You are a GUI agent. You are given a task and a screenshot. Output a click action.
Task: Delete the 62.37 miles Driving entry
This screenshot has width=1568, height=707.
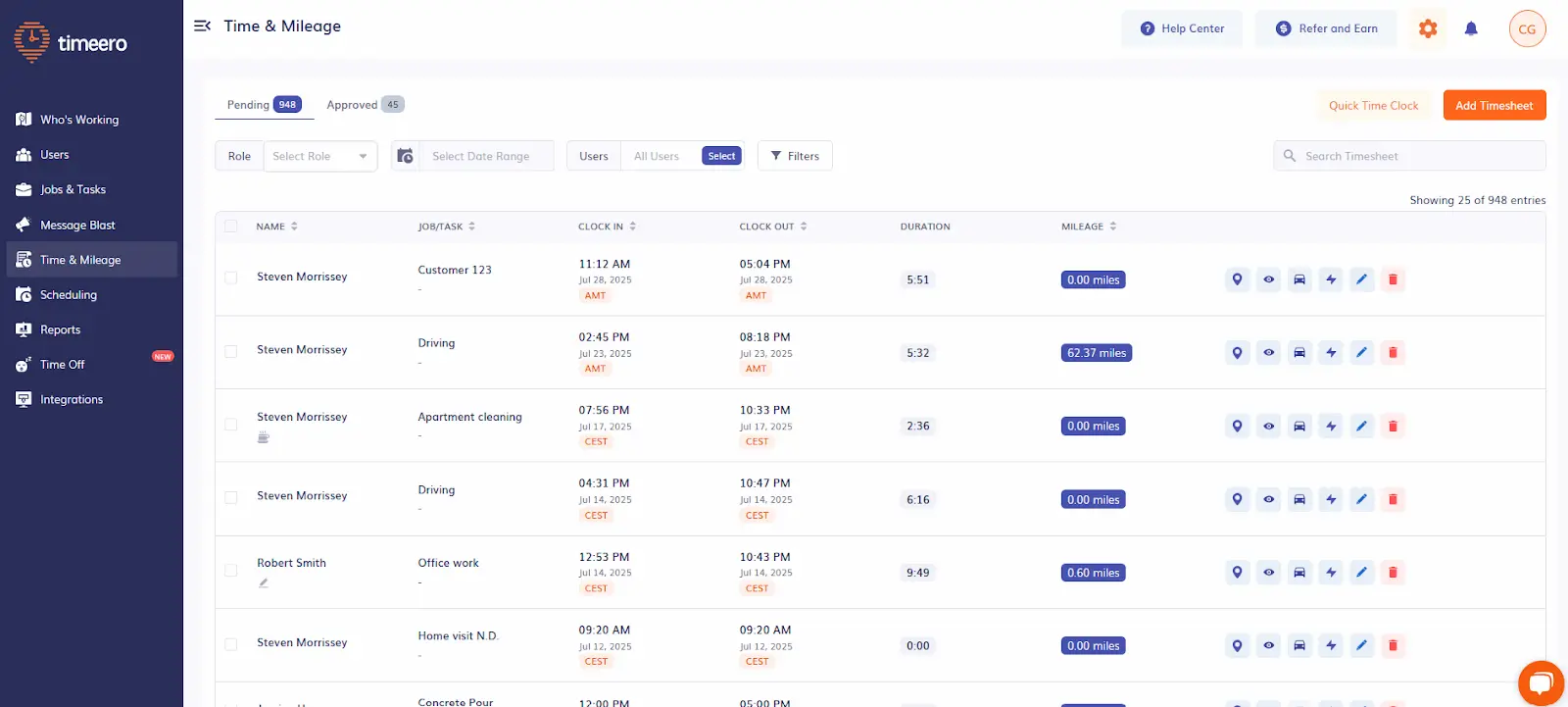(1393, 353)
